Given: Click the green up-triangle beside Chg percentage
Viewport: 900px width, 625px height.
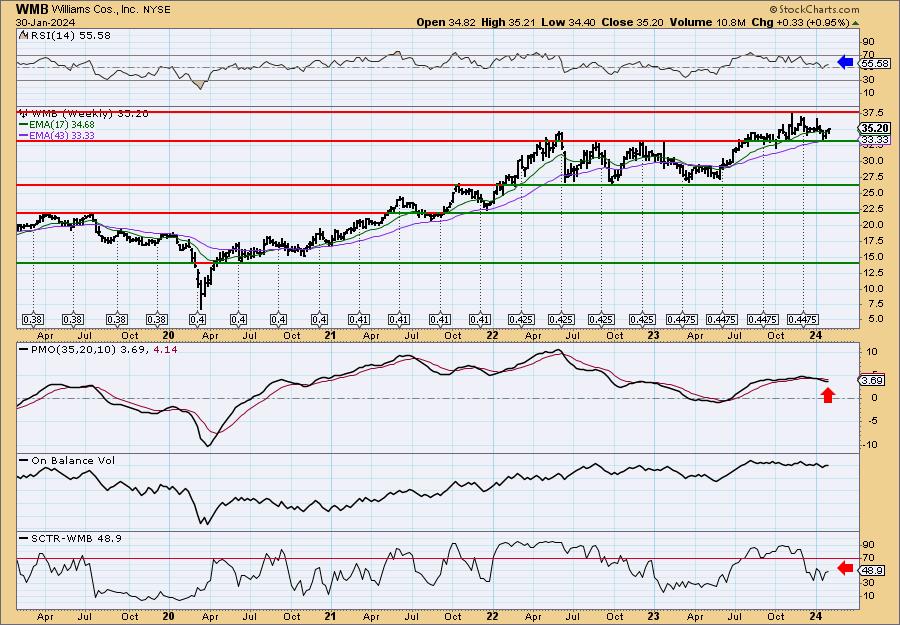Looking at the screenshot, I should pos(855,23).
